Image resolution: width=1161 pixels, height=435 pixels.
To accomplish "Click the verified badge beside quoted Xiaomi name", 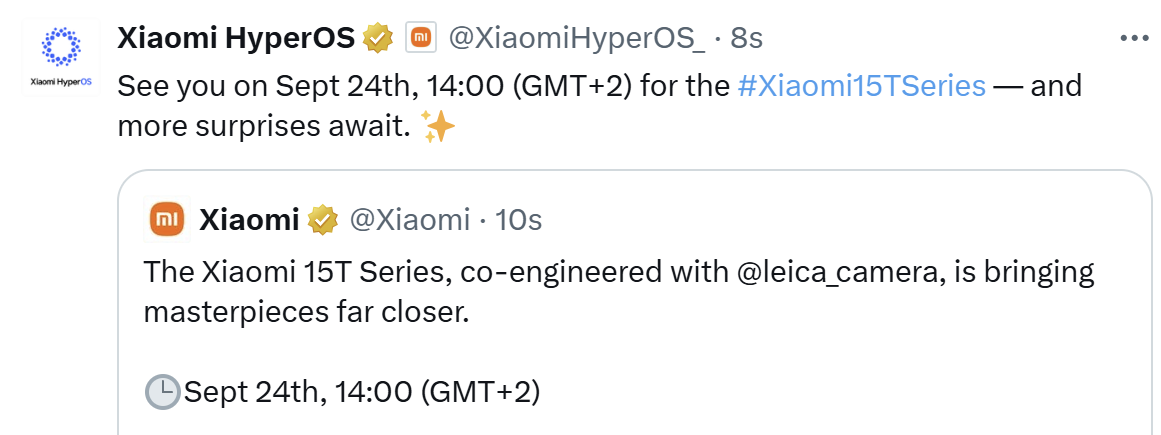I will pyautogui.click(x=322, y=220).
